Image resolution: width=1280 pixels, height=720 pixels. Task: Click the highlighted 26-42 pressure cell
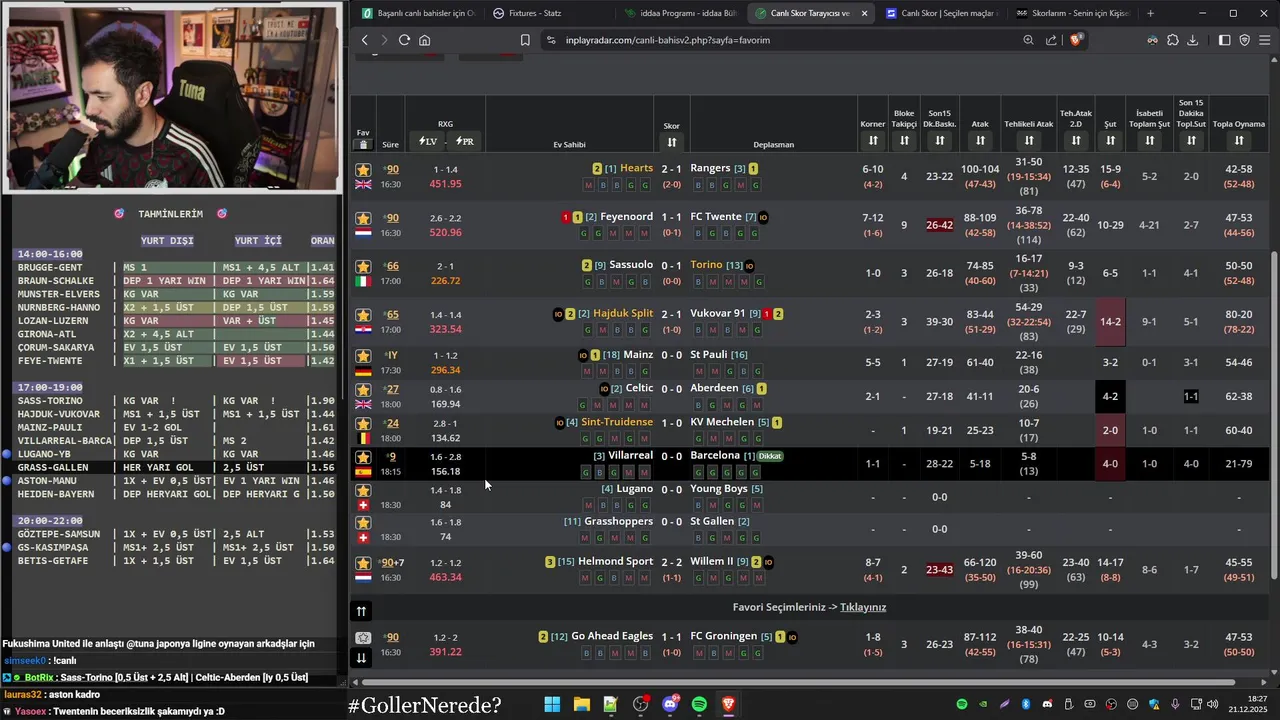[939, 225]
